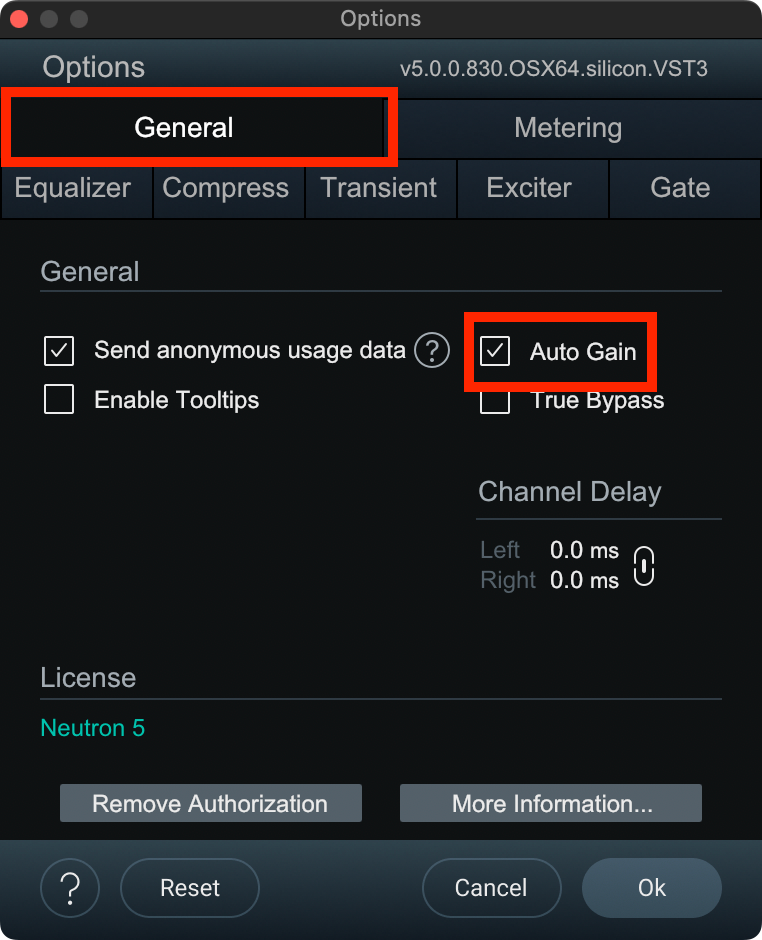Select the General tab
Viewport: 762px width, 940px height.
coord(184,128)
